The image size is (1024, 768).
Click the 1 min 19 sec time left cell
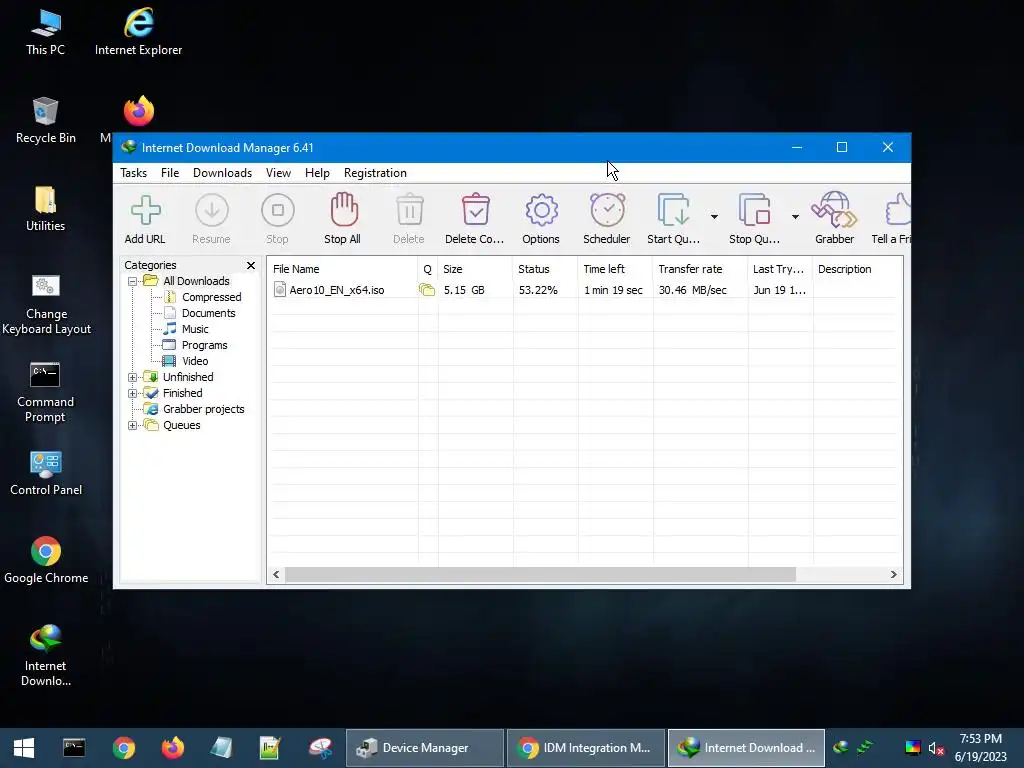coord(613,290)
